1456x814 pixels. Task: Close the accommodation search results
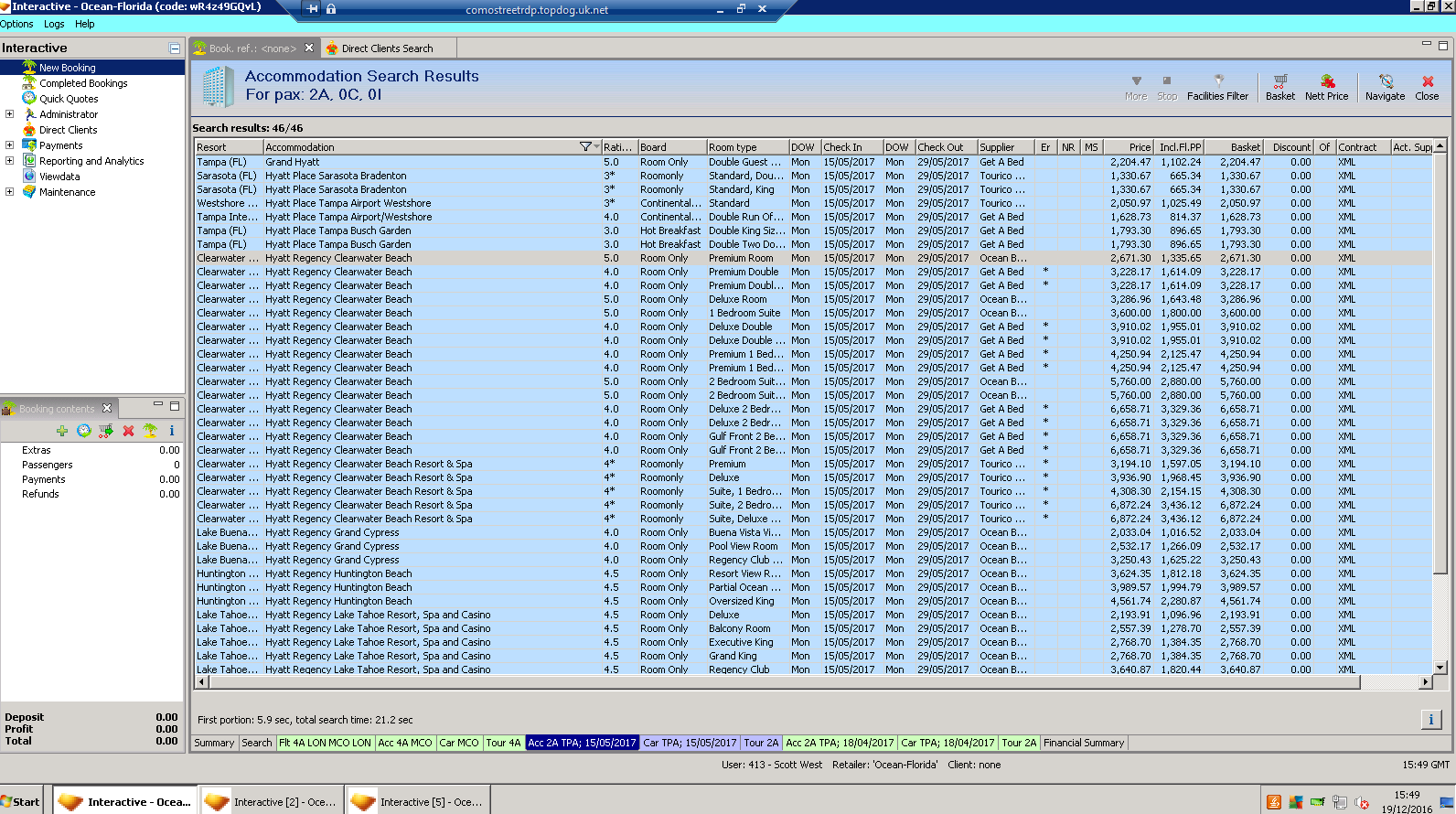[1427, 88]
